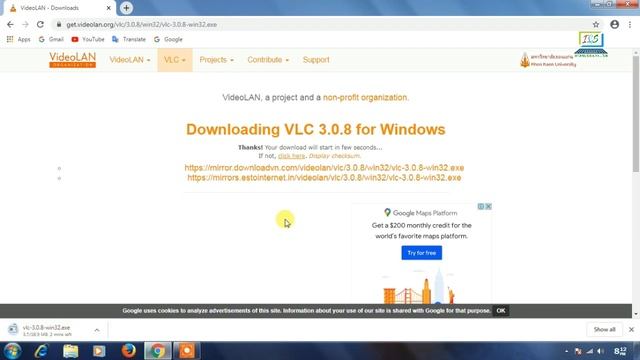The image size is (640, 360).
Task: Open a new browser tab
Action: click(126, 8)
